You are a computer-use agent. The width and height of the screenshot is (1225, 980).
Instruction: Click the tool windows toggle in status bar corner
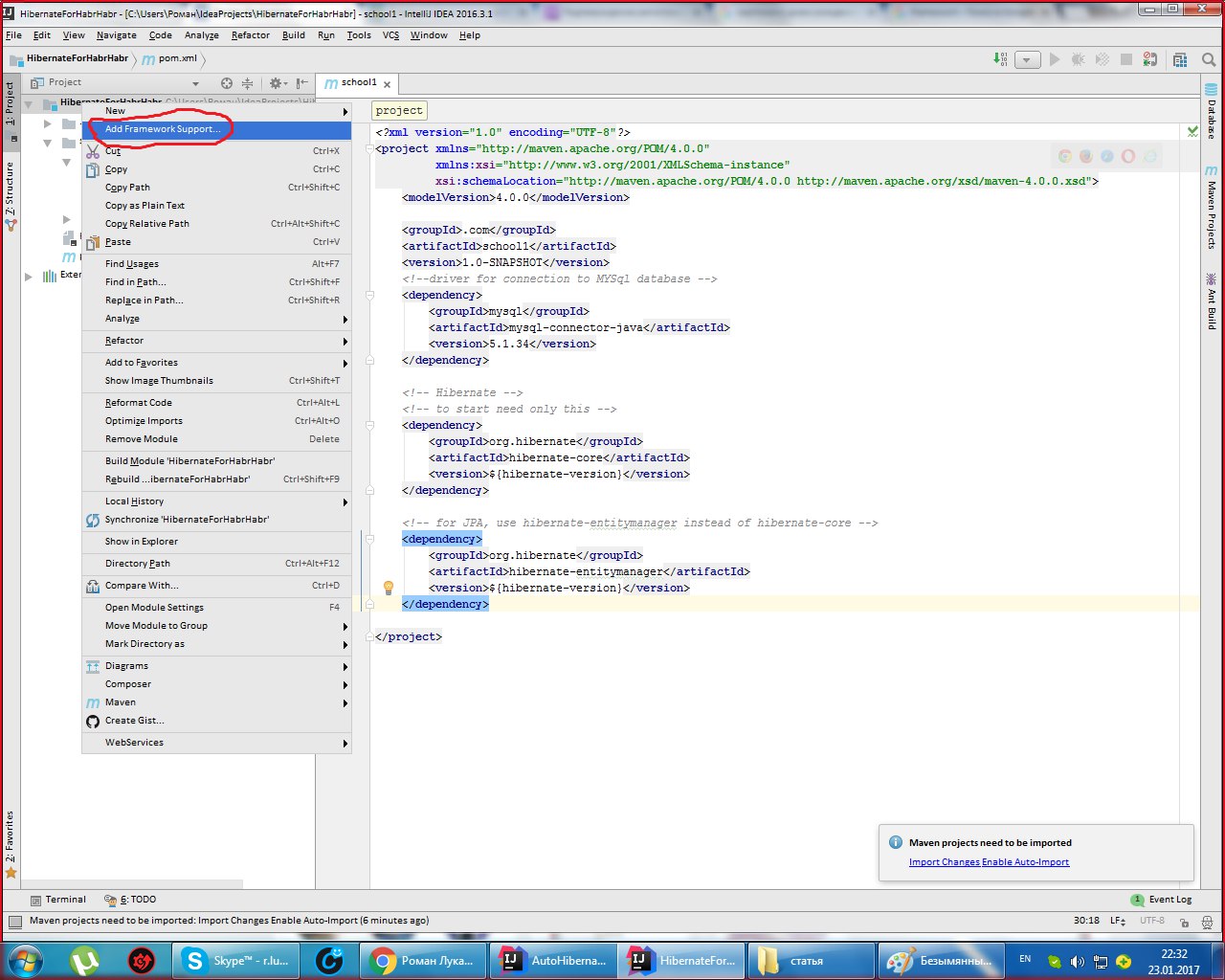click(x=15, y=922)
